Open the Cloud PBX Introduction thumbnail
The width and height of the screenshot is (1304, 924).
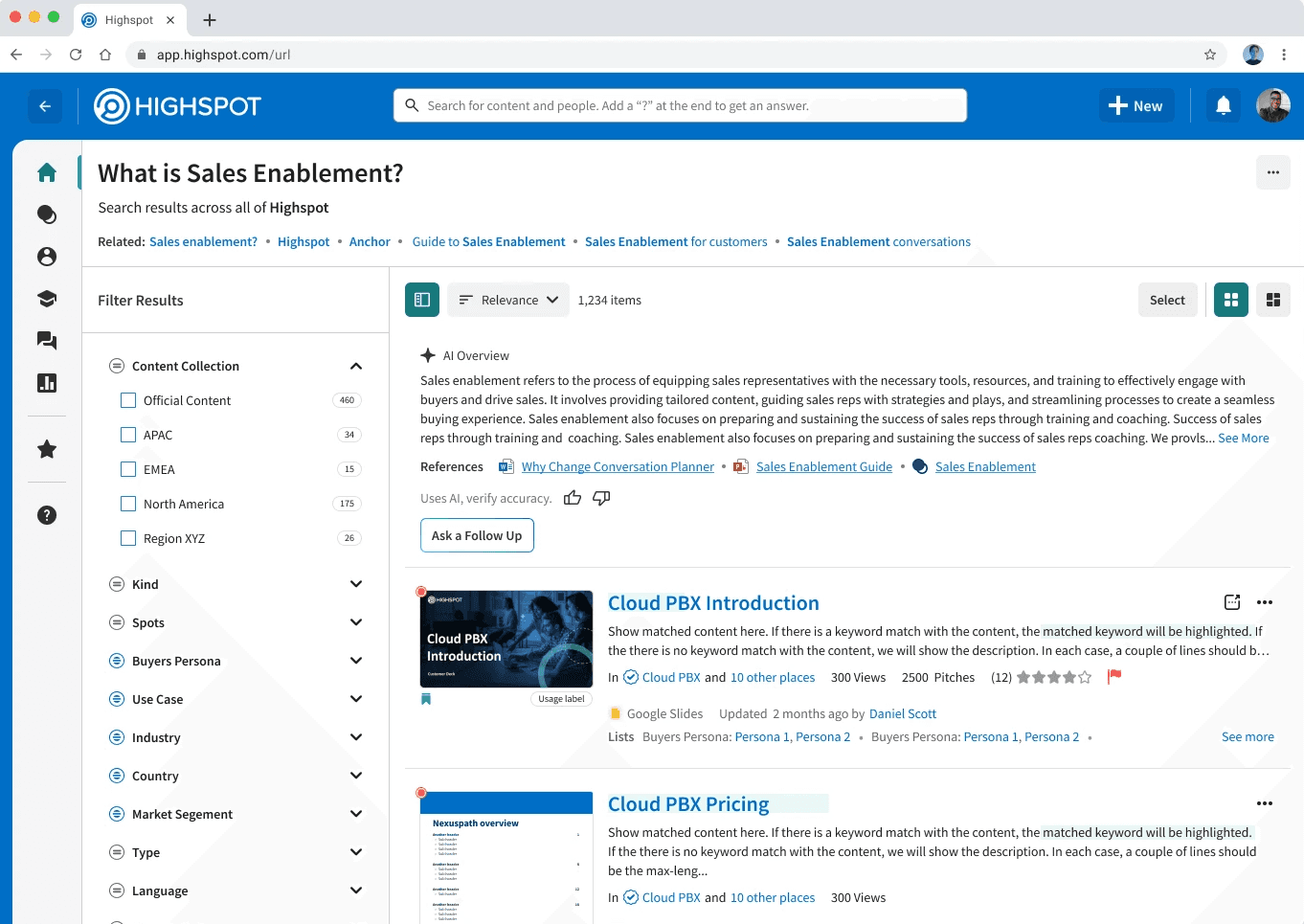506,639
